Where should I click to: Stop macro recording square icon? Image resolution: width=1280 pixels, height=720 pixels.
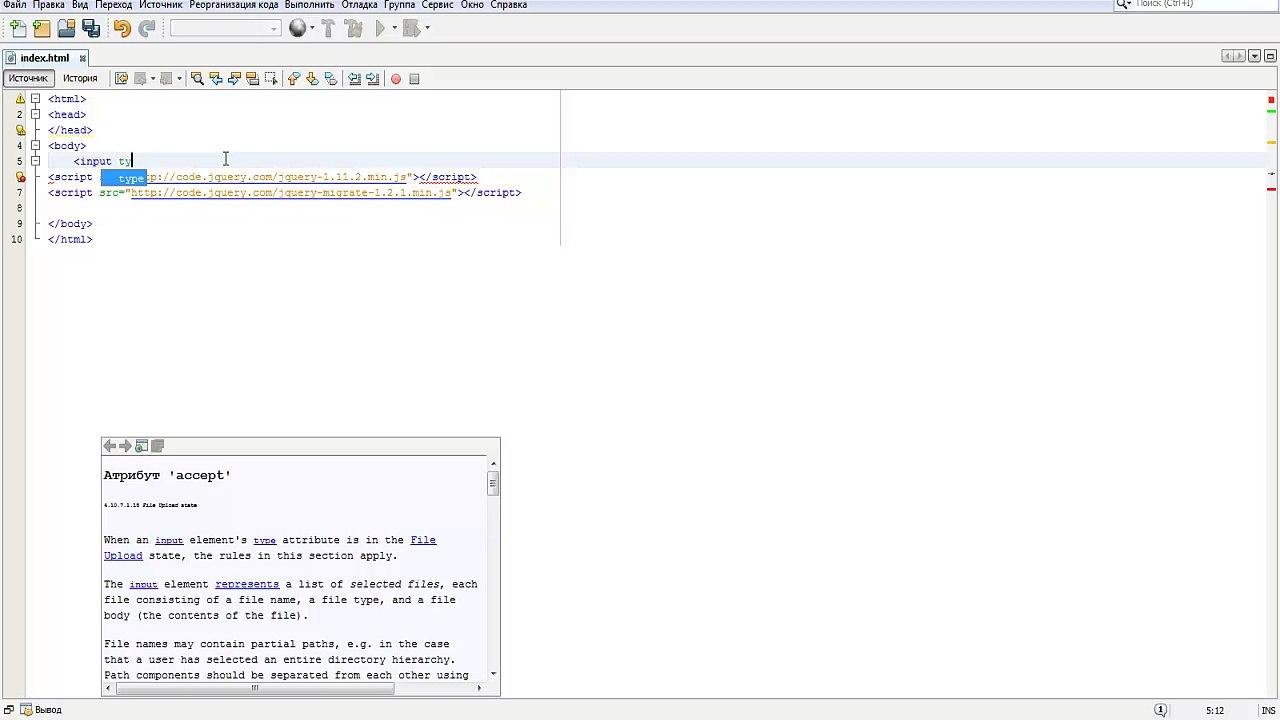[414, 79]
